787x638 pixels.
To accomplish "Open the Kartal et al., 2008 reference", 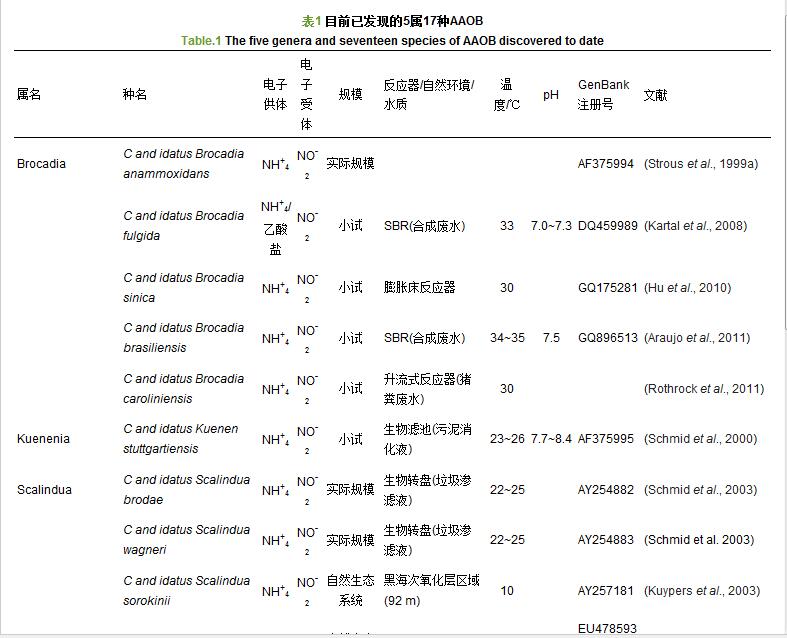I will click(695, 226).
